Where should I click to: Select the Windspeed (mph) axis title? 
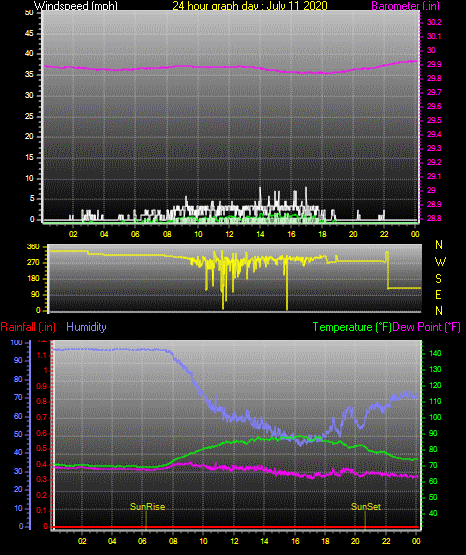(x=76, y=6)
